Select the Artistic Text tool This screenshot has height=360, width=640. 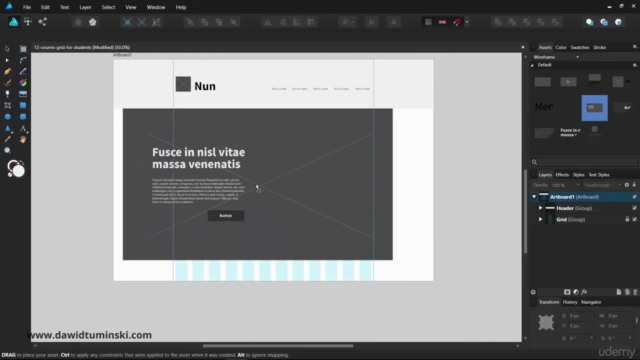(x=23, y=129)
